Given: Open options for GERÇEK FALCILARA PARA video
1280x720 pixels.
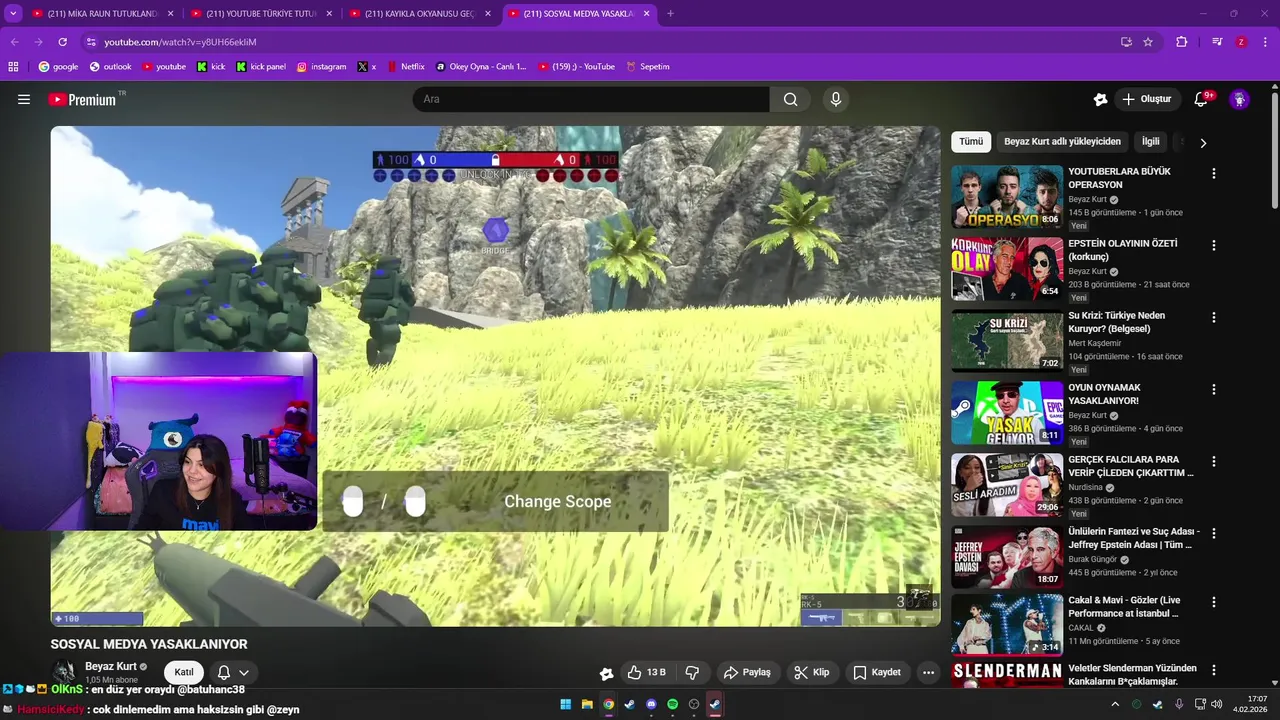Looking at the screenshot, I should coord(1214,461).
